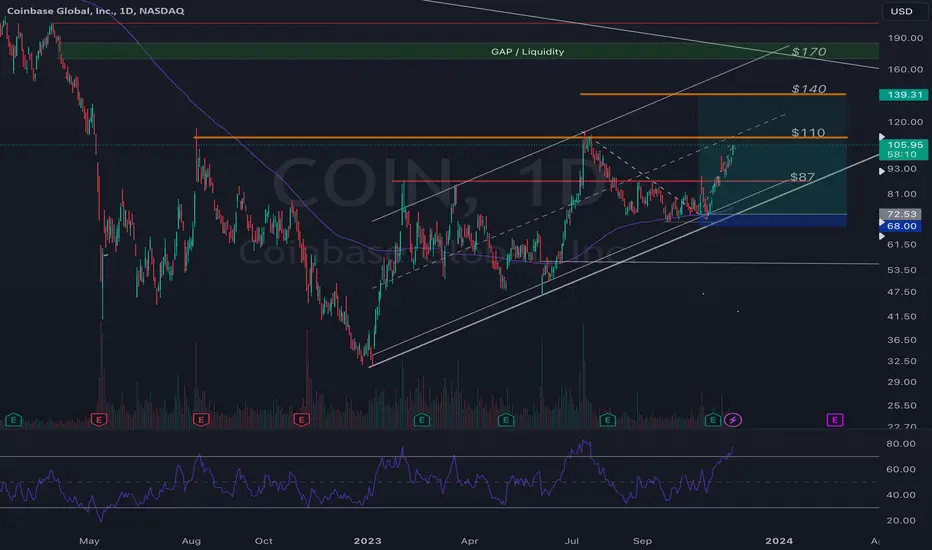Click the 32.50 price axis value

point(902,361)
